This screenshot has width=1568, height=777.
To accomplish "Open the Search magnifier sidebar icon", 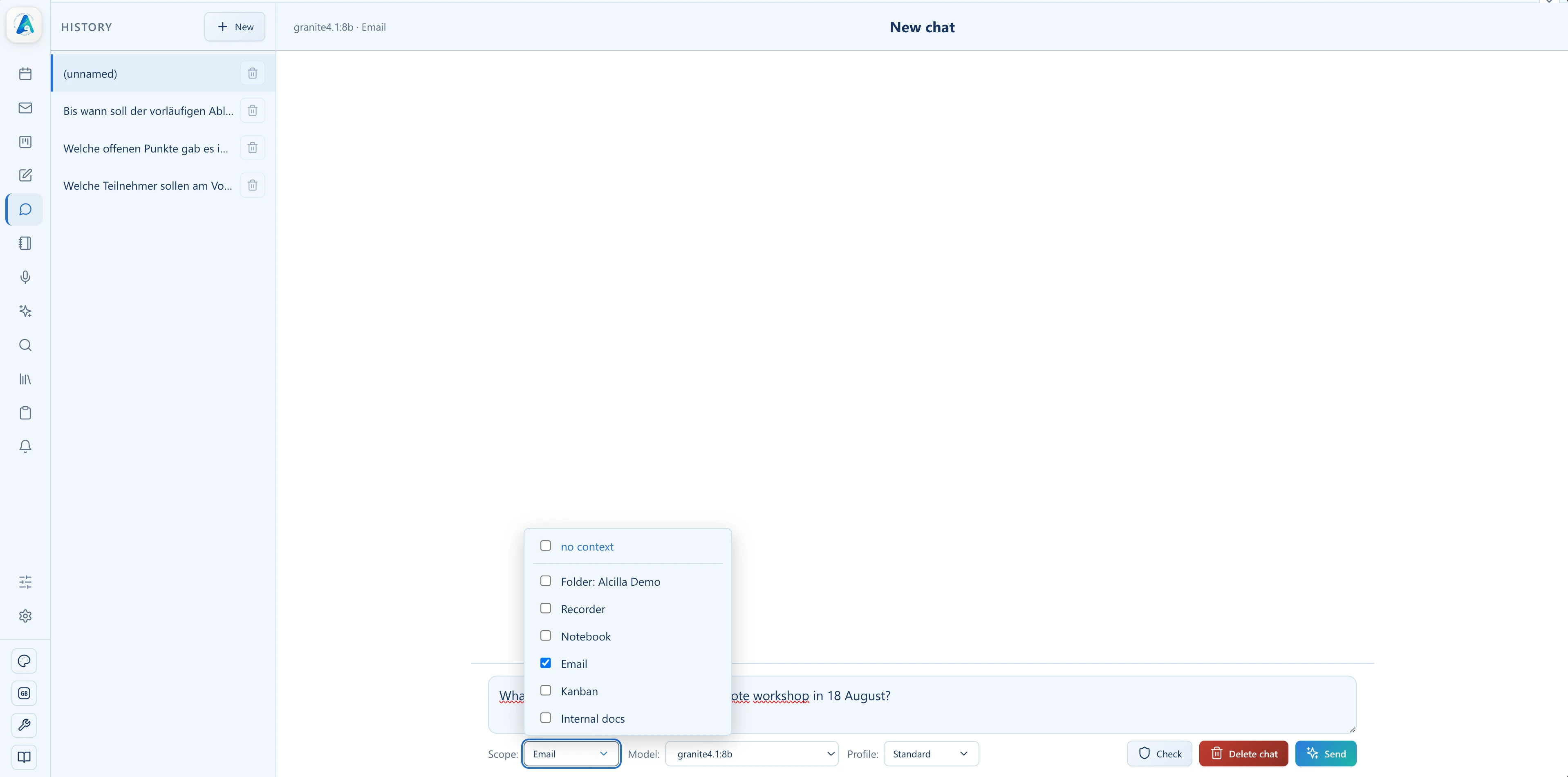I will click(x=25, y=345).
